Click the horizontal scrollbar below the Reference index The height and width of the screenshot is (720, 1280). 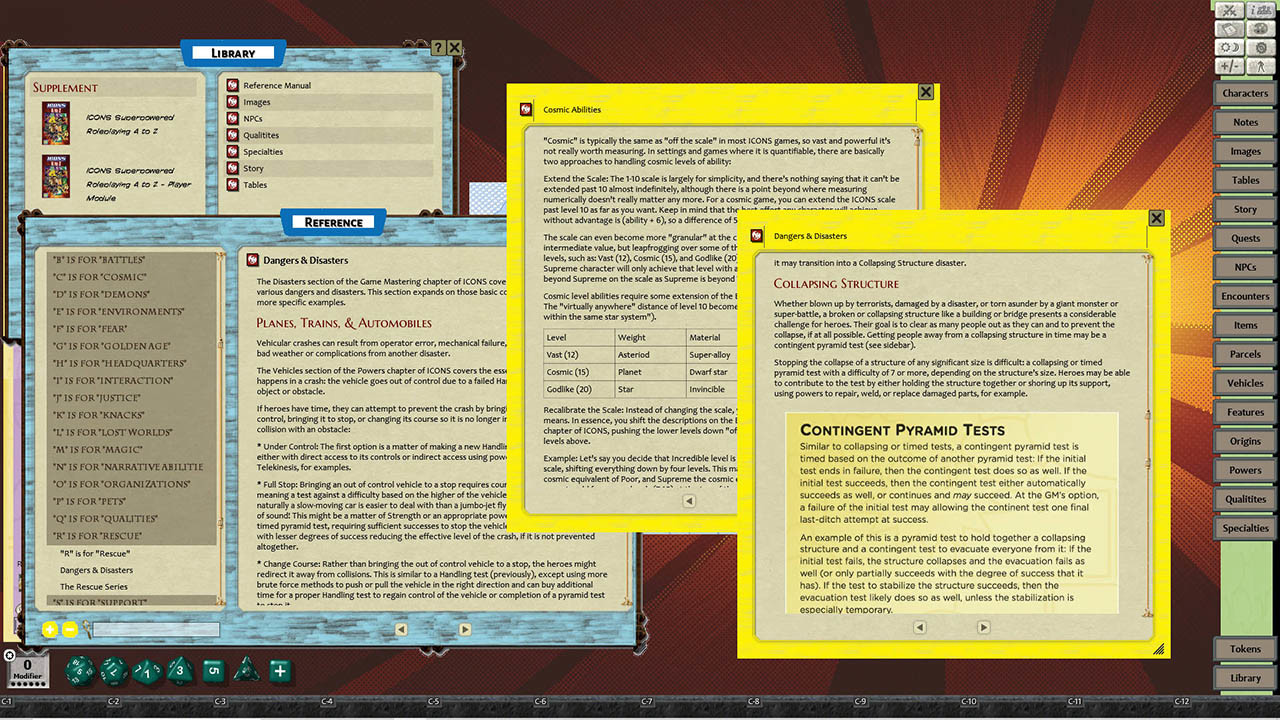pos(155,630)
